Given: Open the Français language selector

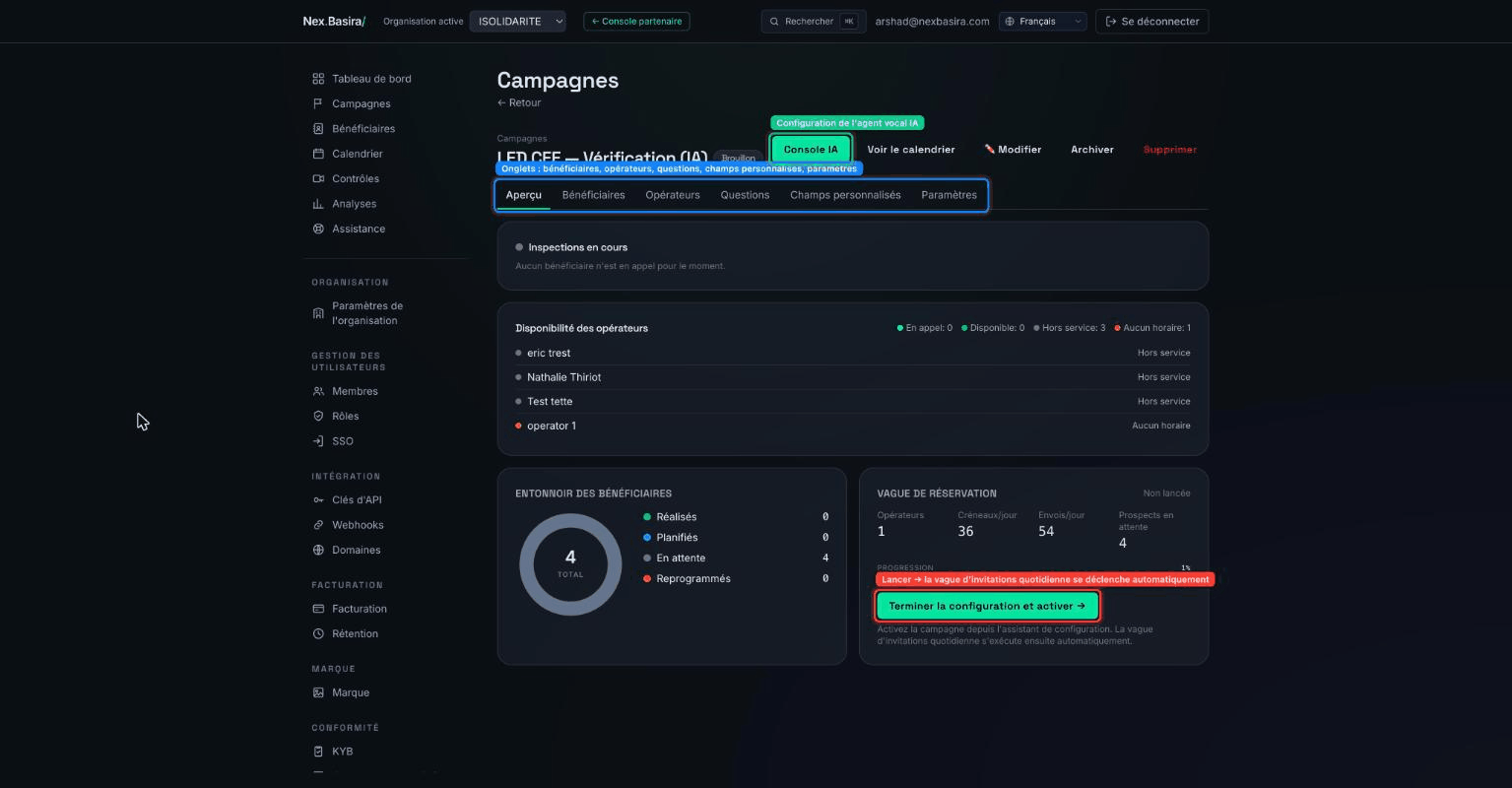Looking at the screenshot, I should click(x=1042, y=21).
